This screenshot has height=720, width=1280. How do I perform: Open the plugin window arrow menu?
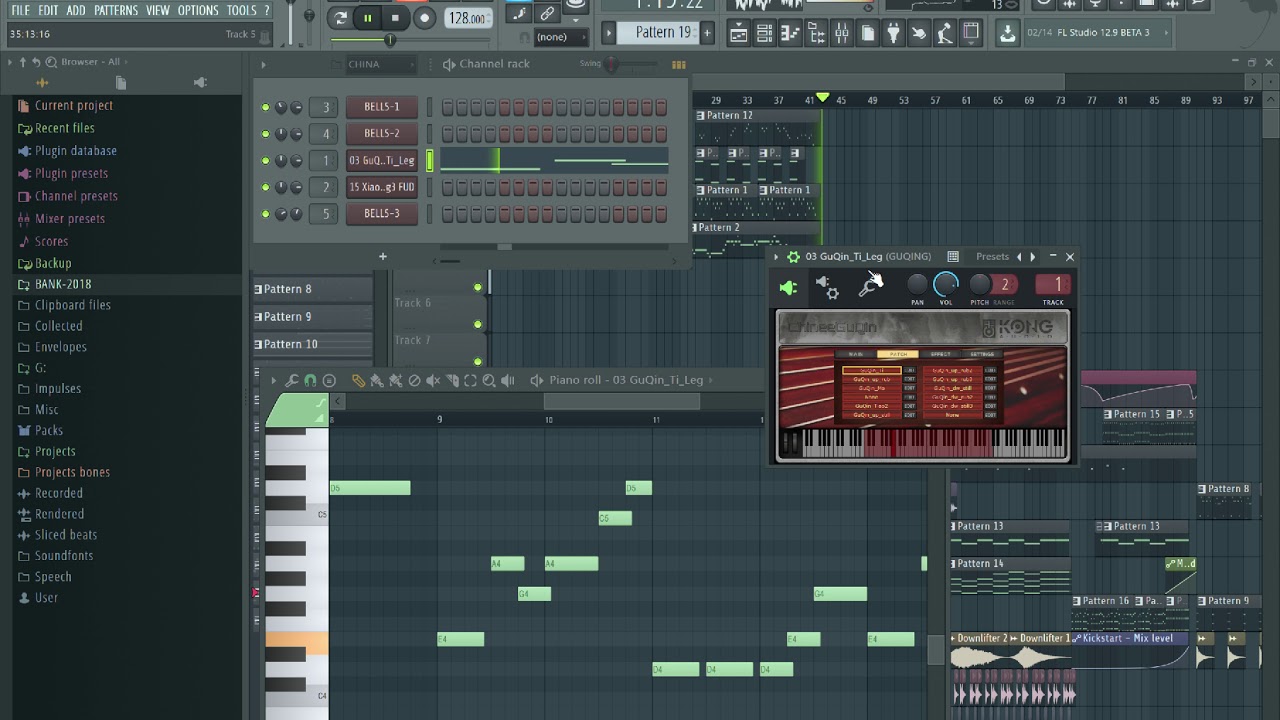776,257
